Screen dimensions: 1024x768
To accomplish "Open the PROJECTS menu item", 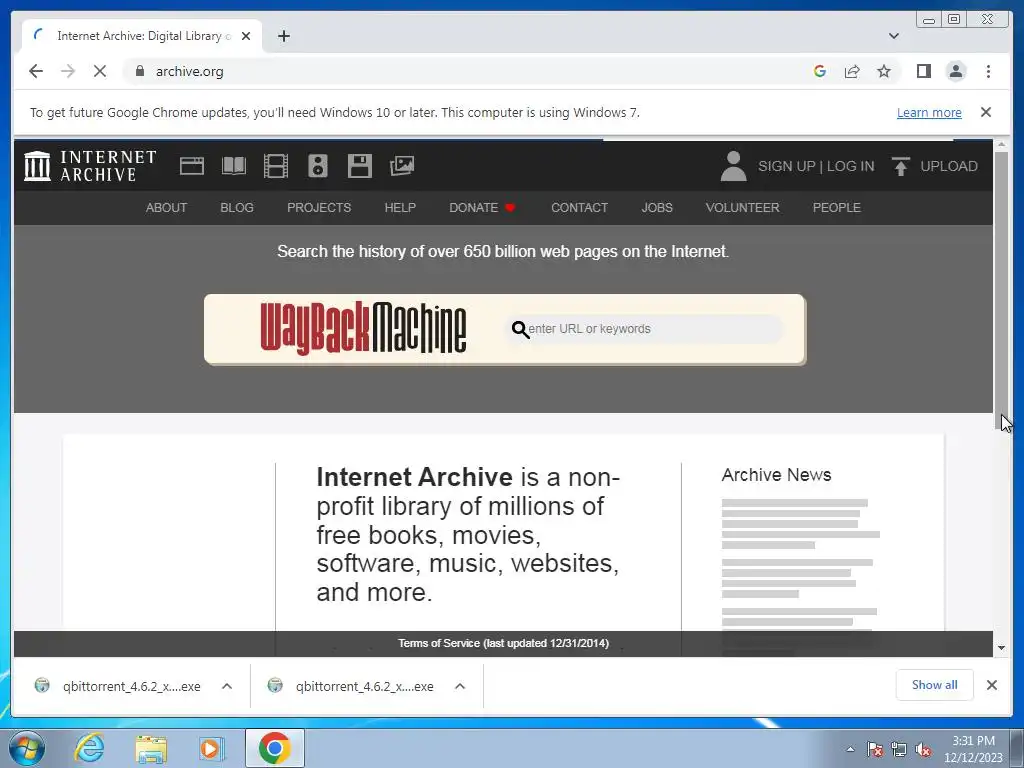I will click(319, 208).
